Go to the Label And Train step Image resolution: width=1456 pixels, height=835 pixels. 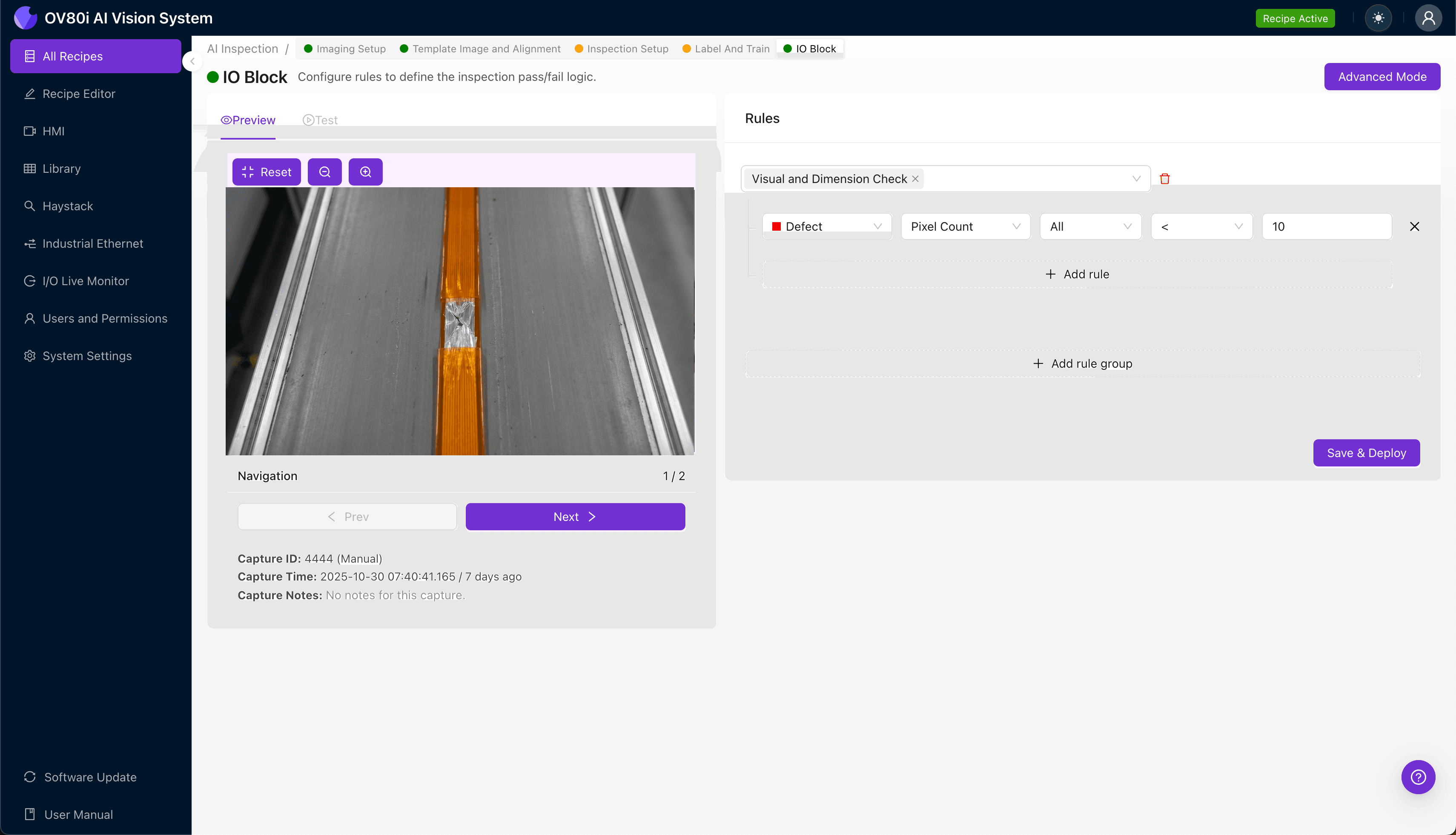click(725, 48)
